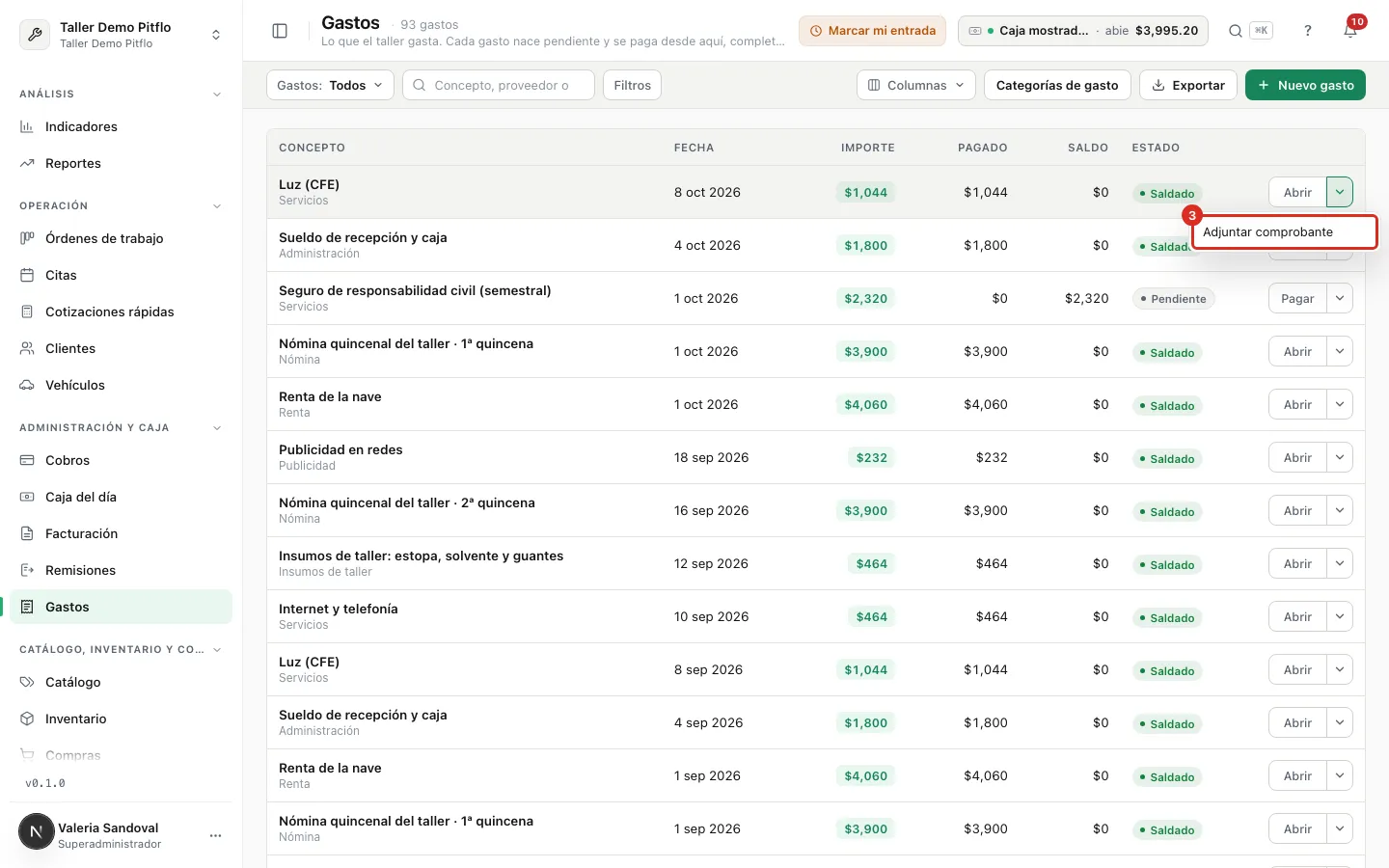1389x868 pixels.
Task: Go to Facturación
Action: [x=121, y=533]
